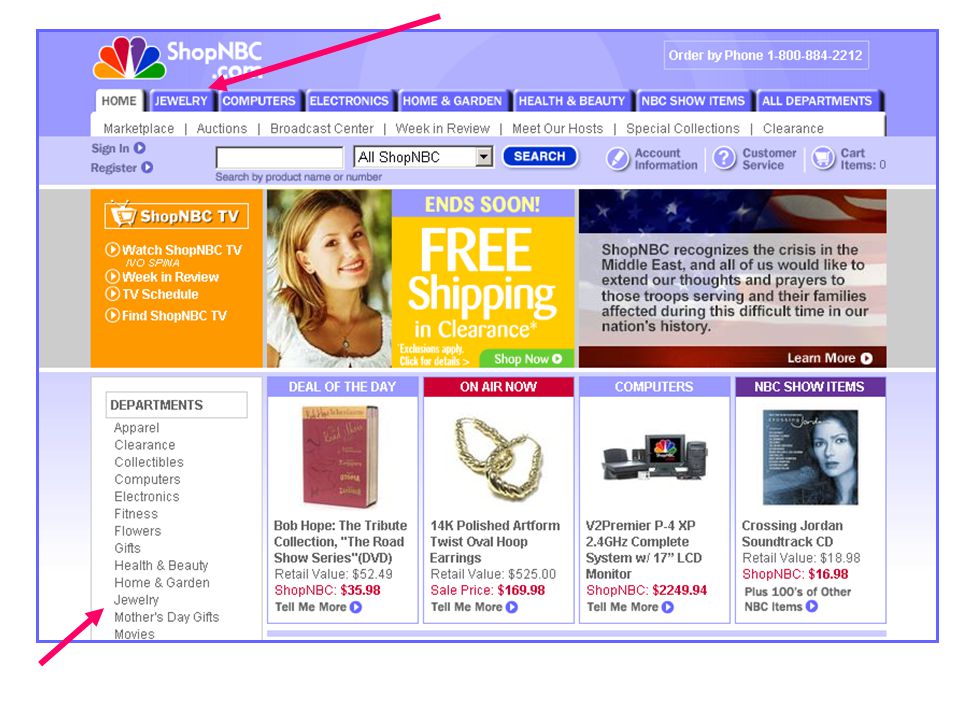Image resolution: width=960 pixels, height=720 pixels.
Task: Click Health & Beauty in Departments list
Action: pos(161,565)
